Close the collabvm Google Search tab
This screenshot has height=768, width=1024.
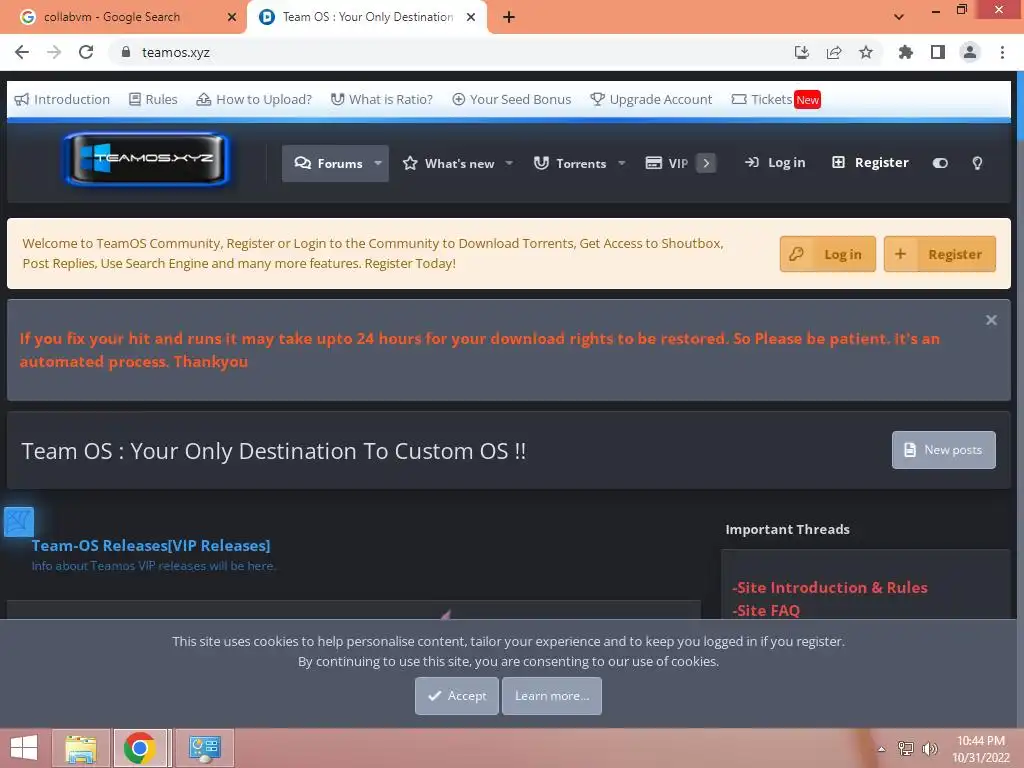point(231,17)
